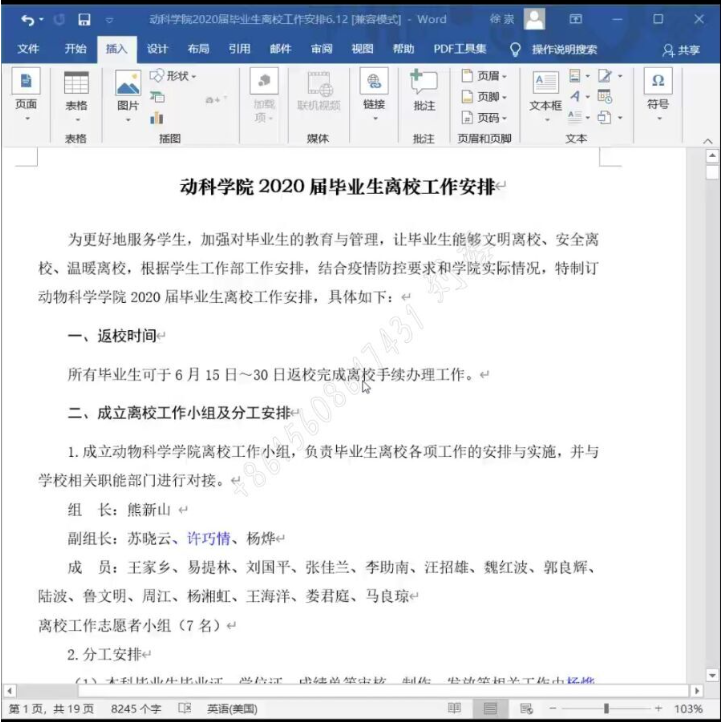Click the 共享 share button

[682, 50]
